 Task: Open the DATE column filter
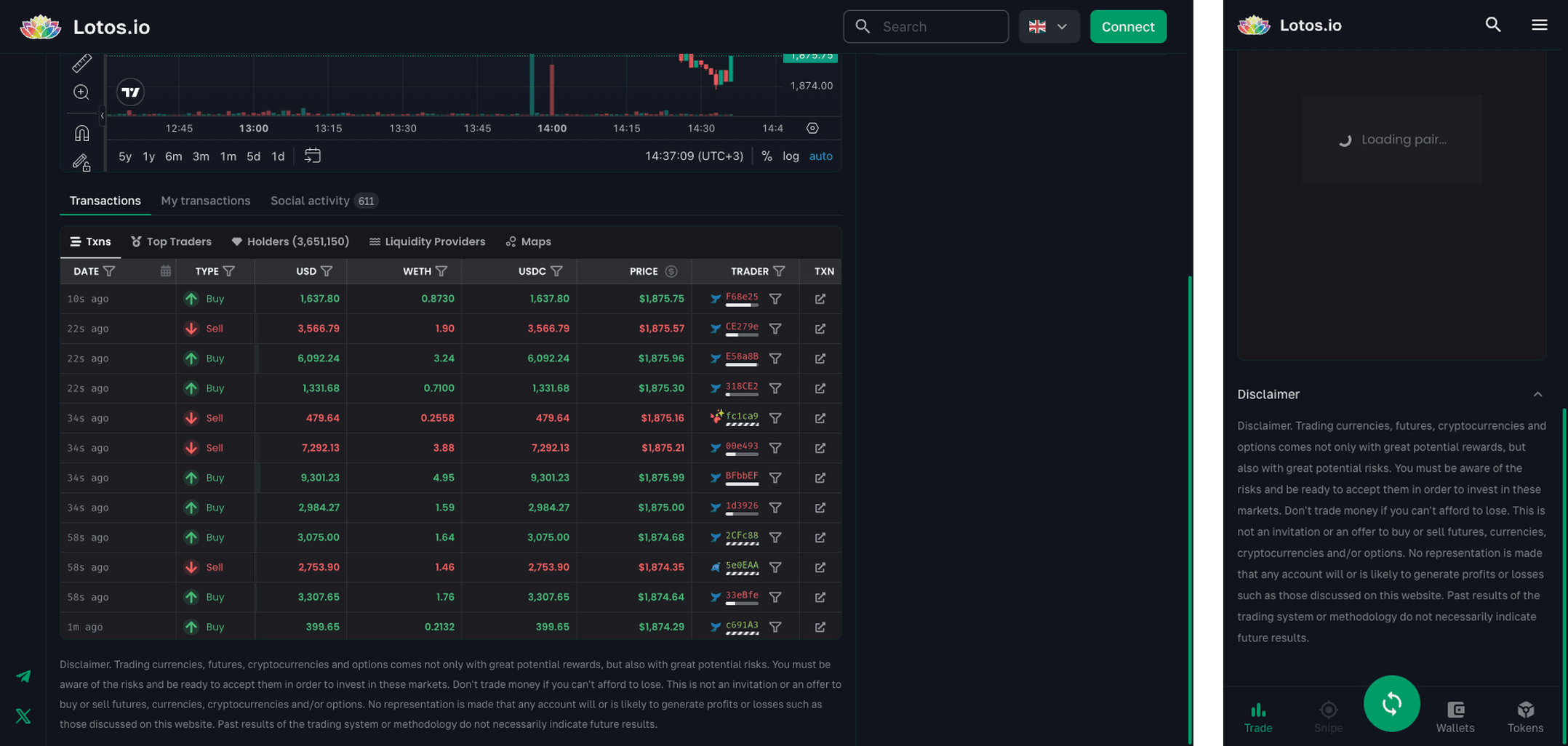[109, 271]
